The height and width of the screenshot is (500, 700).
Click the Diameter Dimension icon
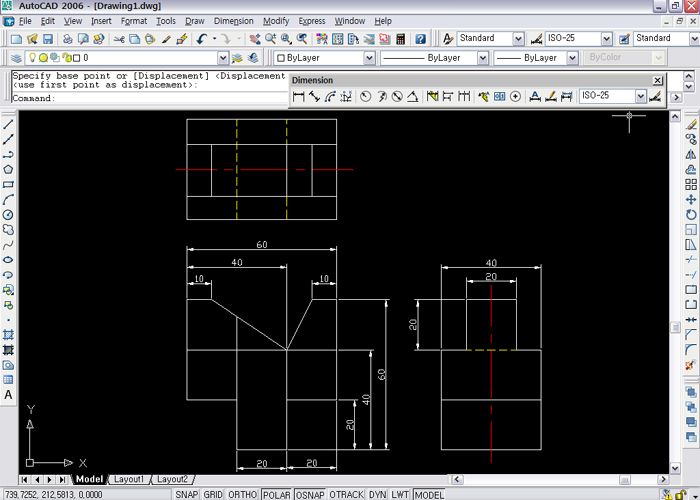[397, 96]
